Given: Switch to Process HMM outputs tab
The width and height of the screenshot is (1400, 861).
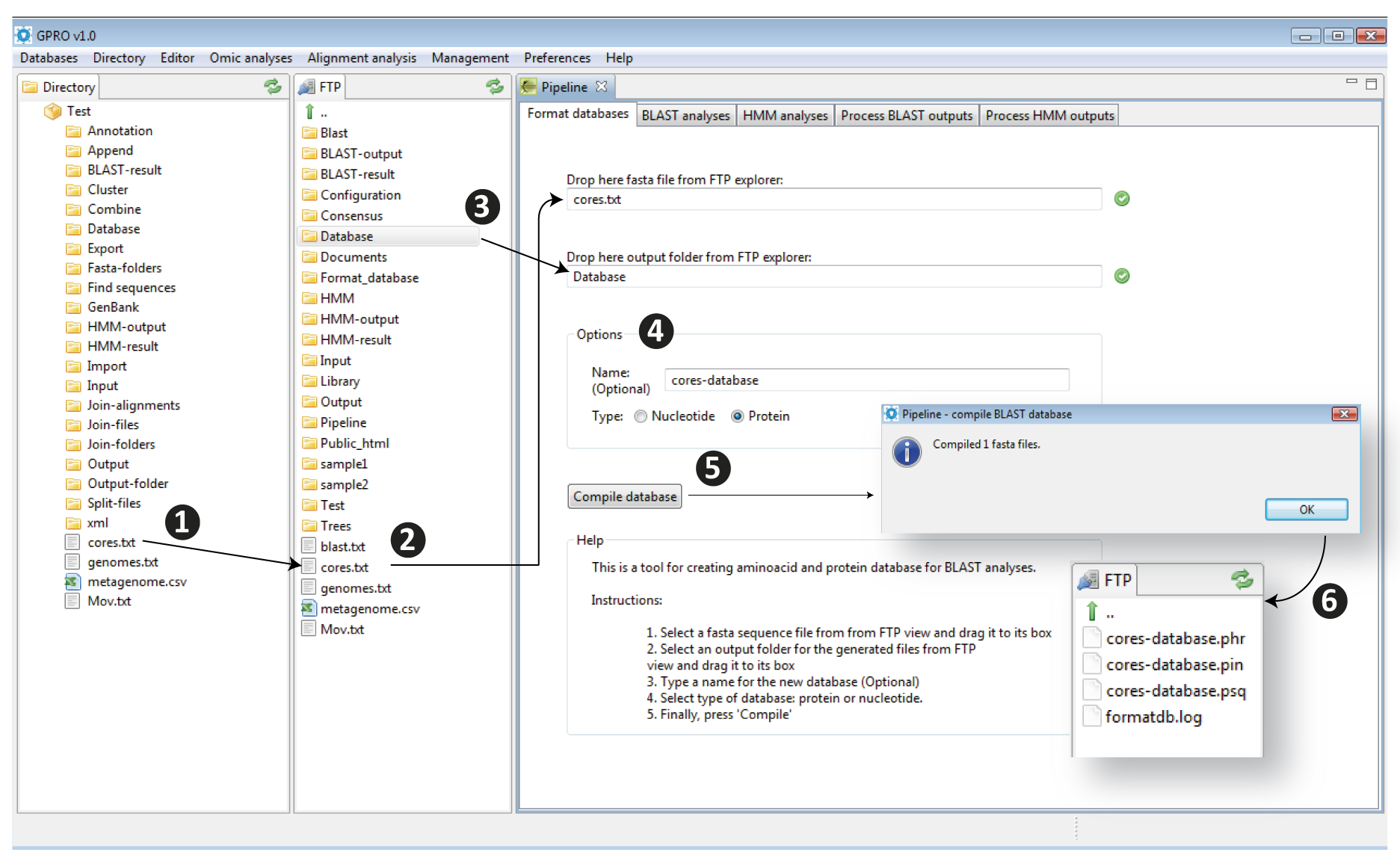Looking at the screenshot, I should [1049, 115].
